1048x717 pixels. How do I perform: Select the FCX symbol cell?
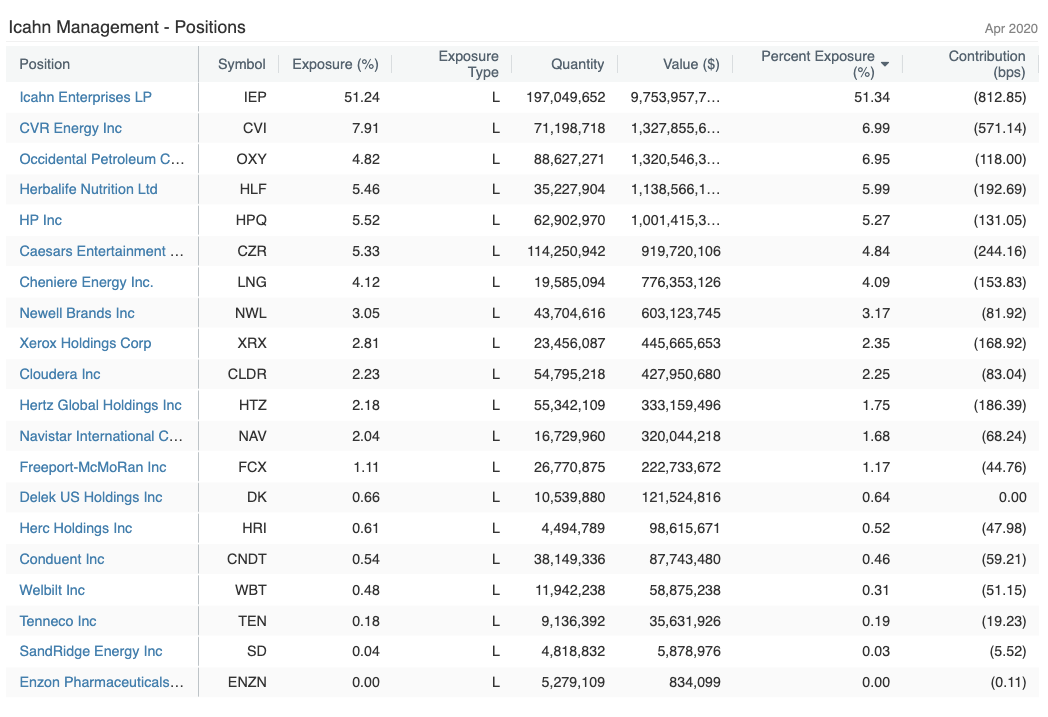click(x=253, y=467)
